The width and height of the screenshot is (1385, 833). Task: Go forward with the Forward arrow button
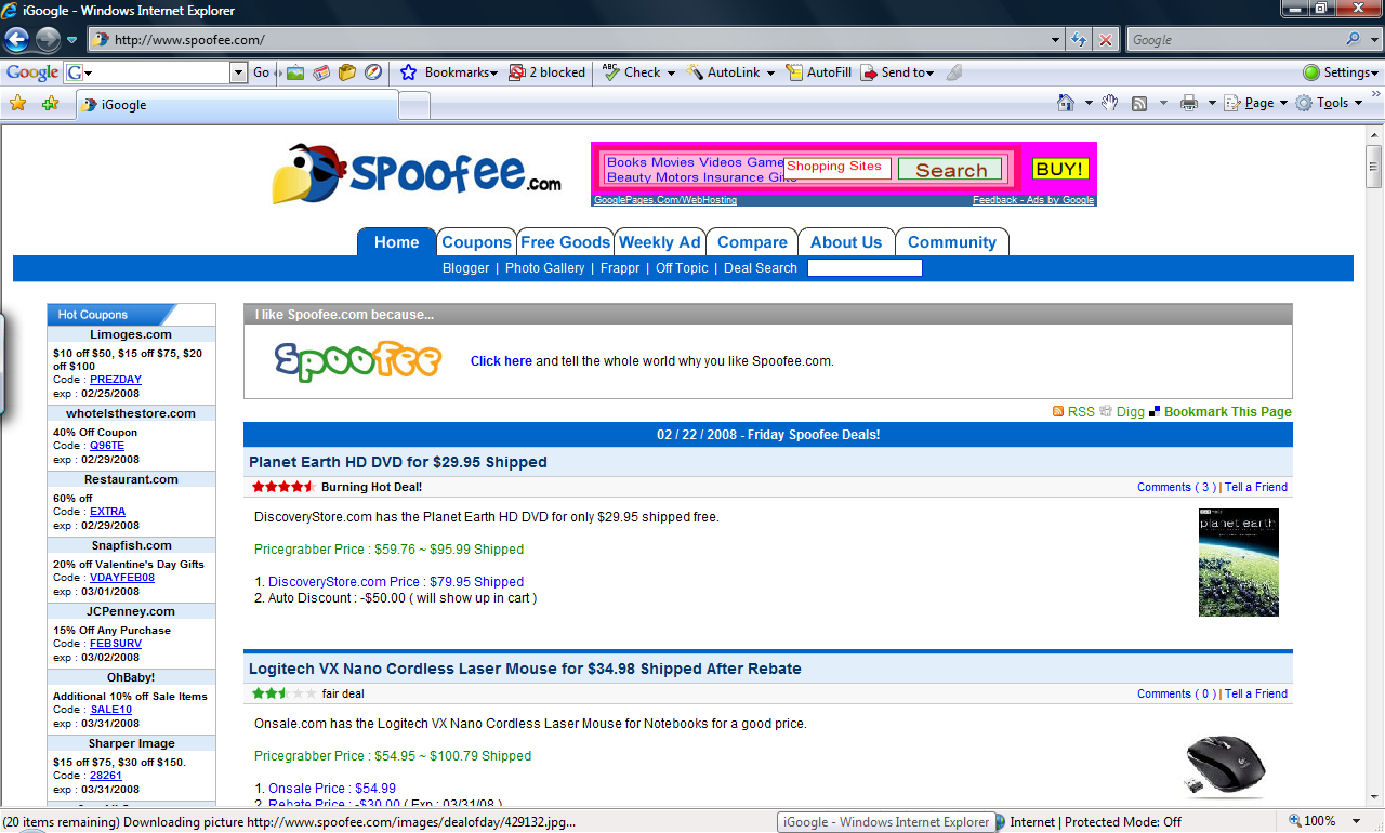point(48,40)
